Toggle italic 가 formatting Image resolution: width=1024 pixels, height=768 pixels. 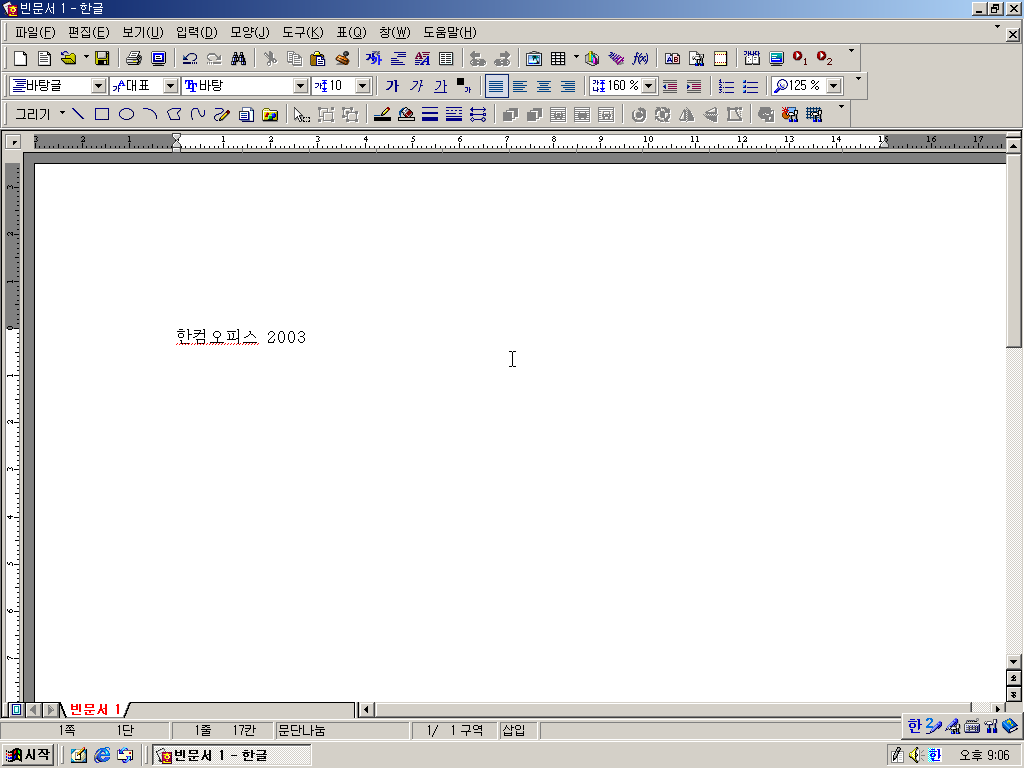[416, 86]
